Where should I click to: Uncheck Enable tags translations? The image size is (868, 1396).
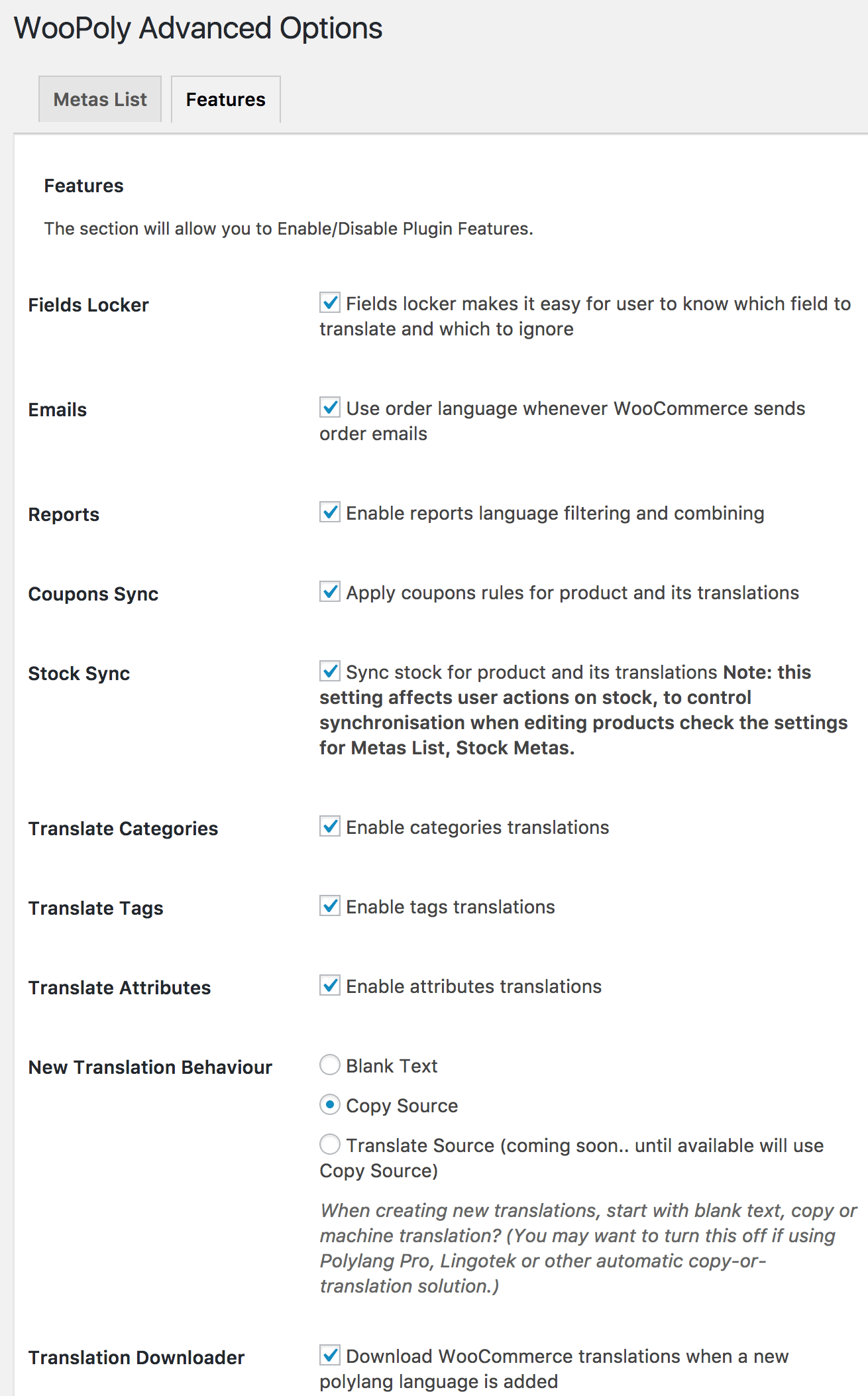click(x=330, y=905)
